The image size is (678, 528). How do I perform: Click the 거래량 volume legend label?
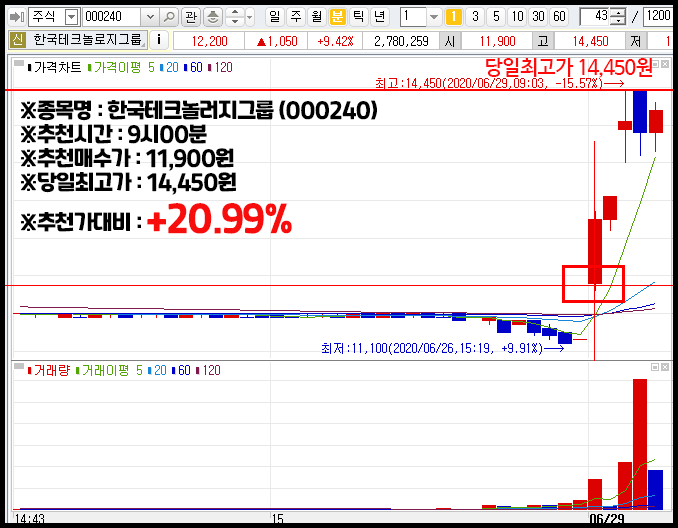(48, 371)
